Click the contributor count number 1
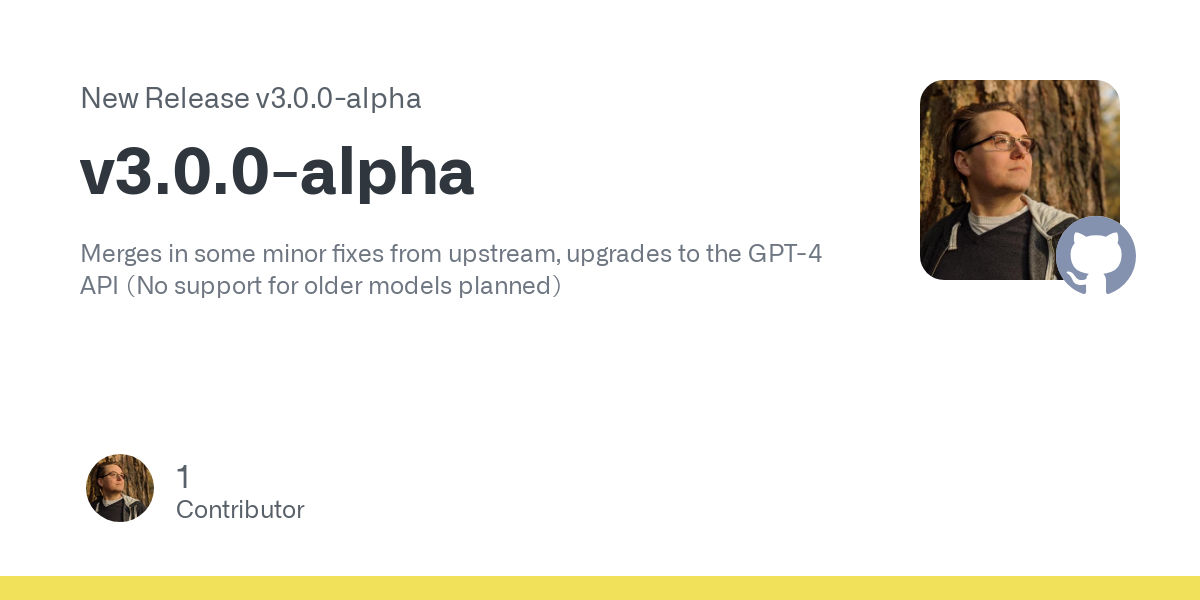The image size is (1200, 600). 183,477
